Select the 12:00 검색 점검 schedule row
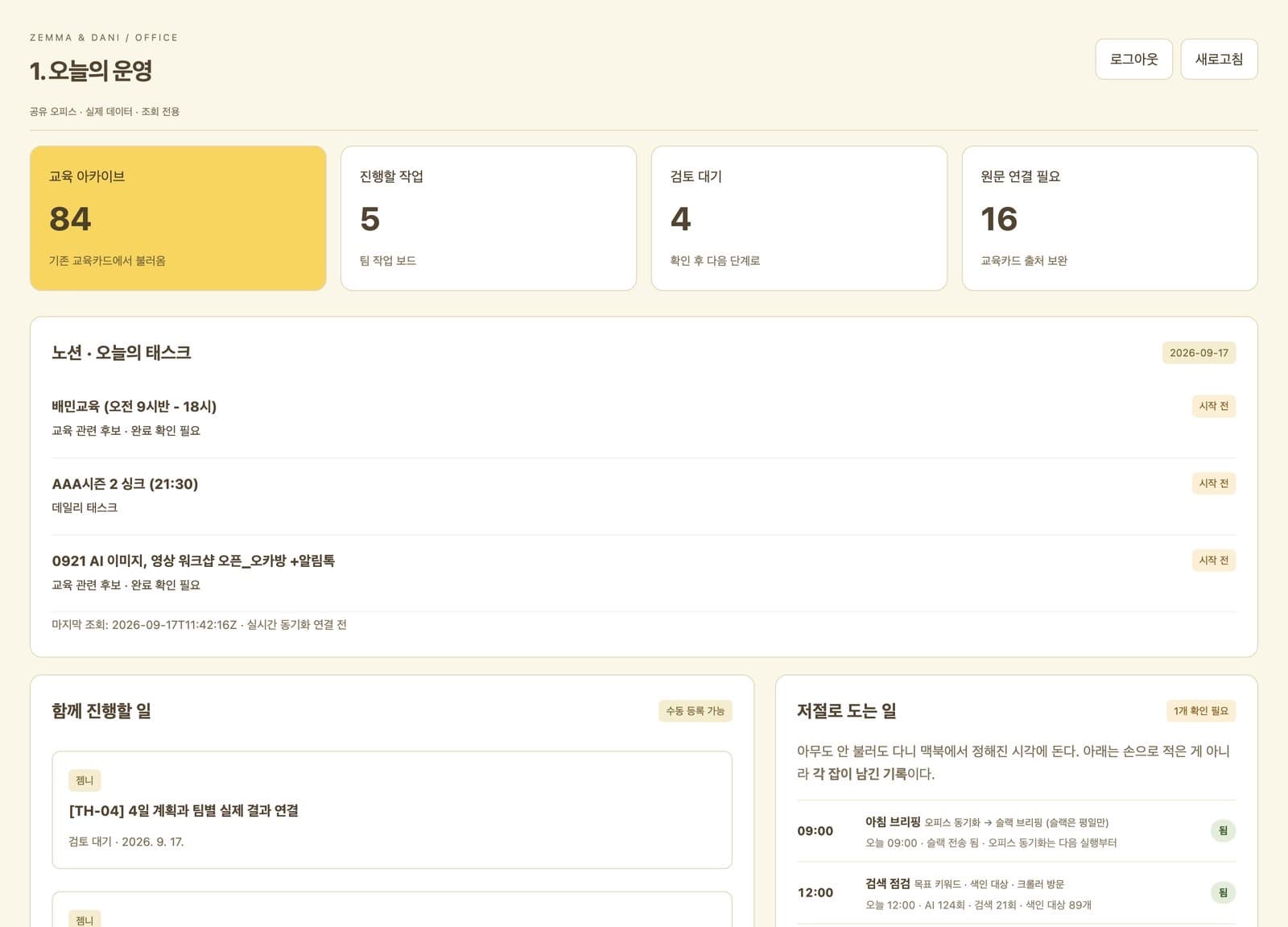The height and width of the screenshot is (927, 1288). tap(1016, 893)
